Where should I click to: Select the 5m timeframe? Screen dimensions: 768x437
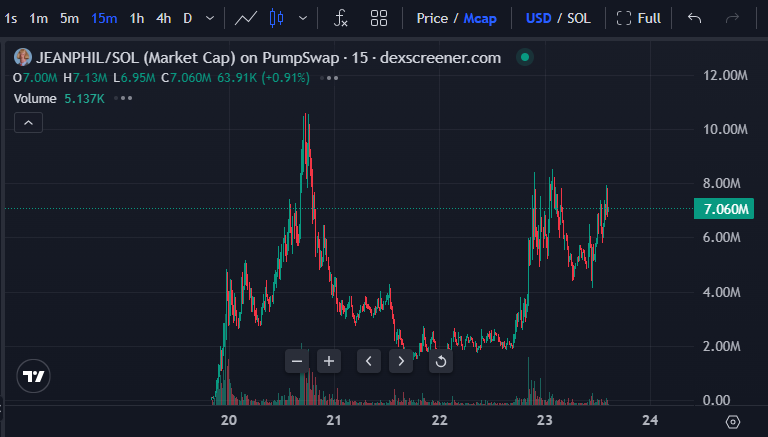click(x=70, y=19)
